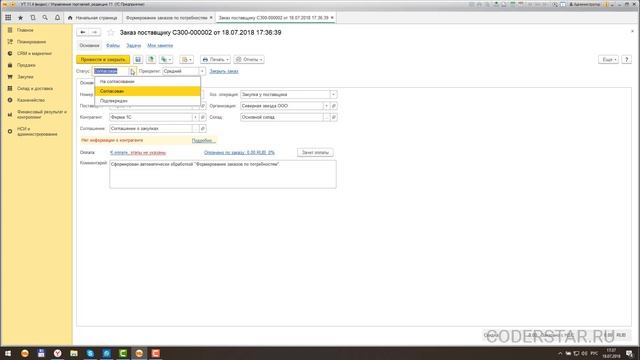This screenshot has height=360, width=640.
Task: Toggle the Статус dropdown arrow
Action: (x=133, y=71)
